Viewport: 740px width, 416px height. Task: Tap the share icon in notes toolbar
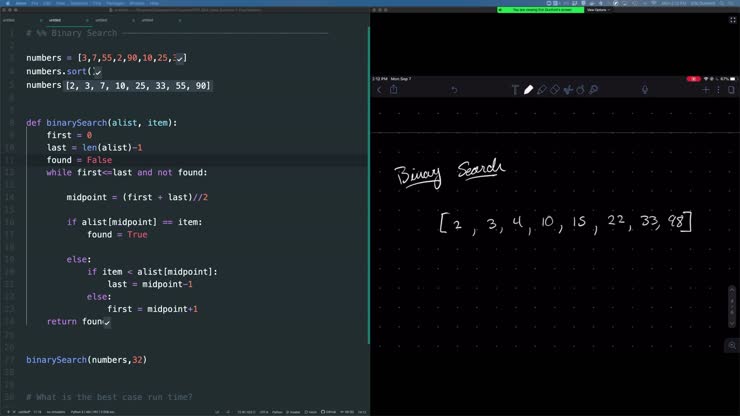394,90
